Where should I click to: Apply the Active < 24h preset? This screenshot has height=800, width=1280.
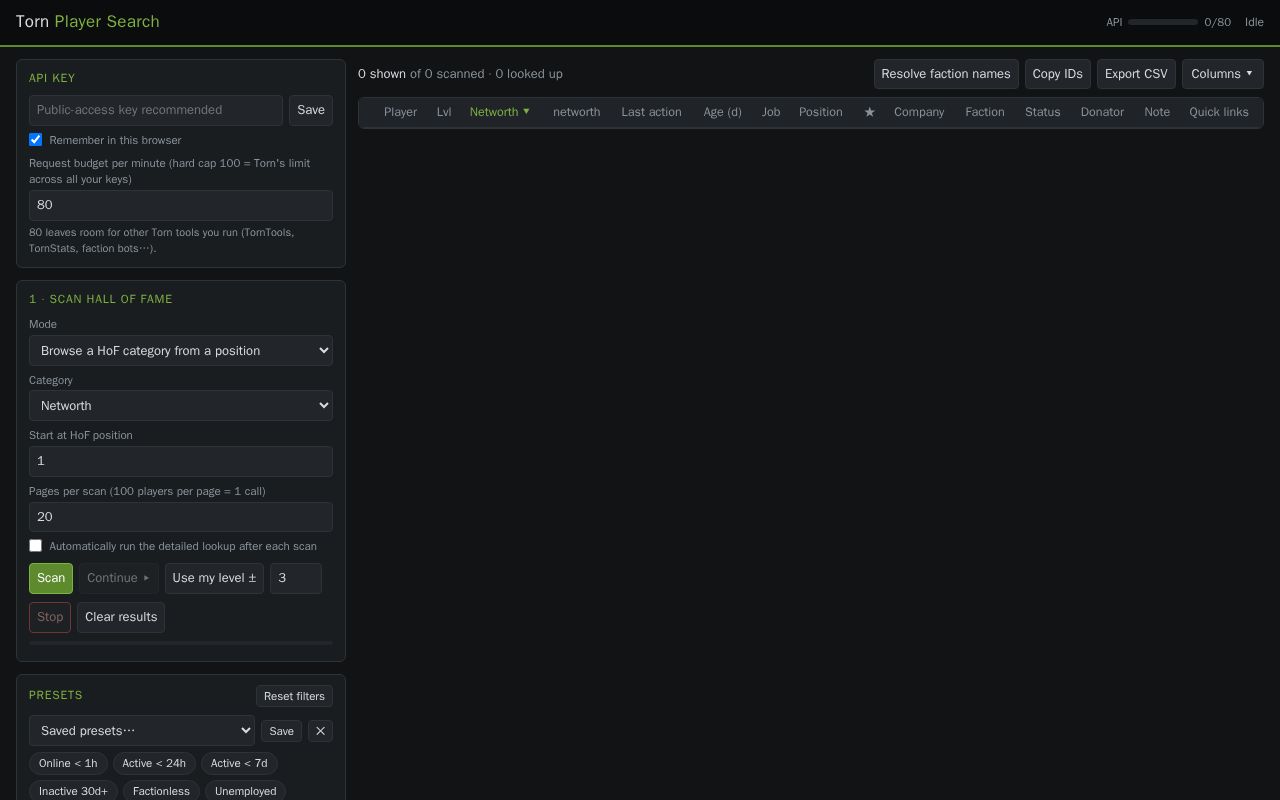coord(154,763)
